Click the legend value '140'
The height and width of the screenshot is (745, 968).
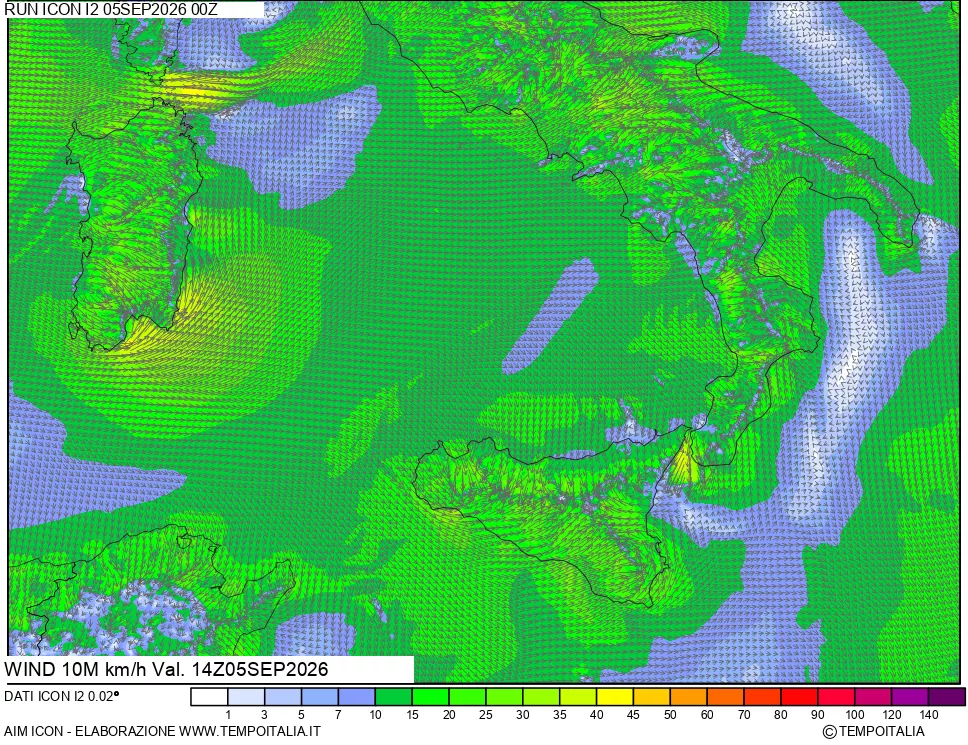(x=928, y=715)
